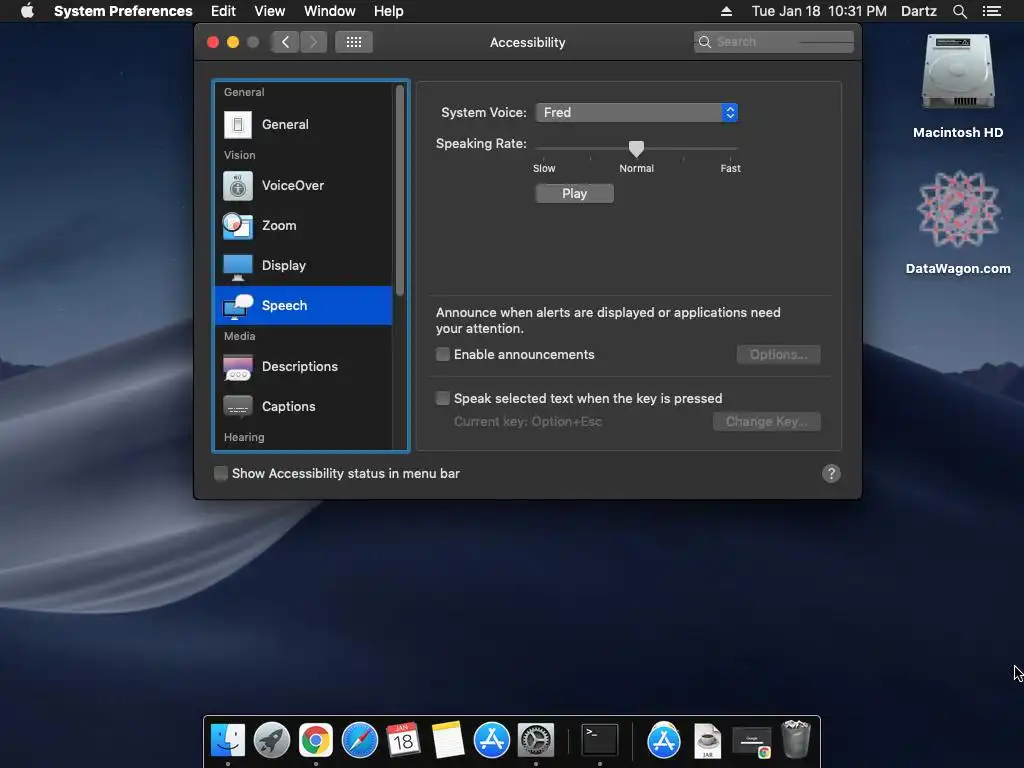This screenshot has width=1024, height=768.
Task: Toggle Show Accessibility status in menu bar
Action: (221, 473)
